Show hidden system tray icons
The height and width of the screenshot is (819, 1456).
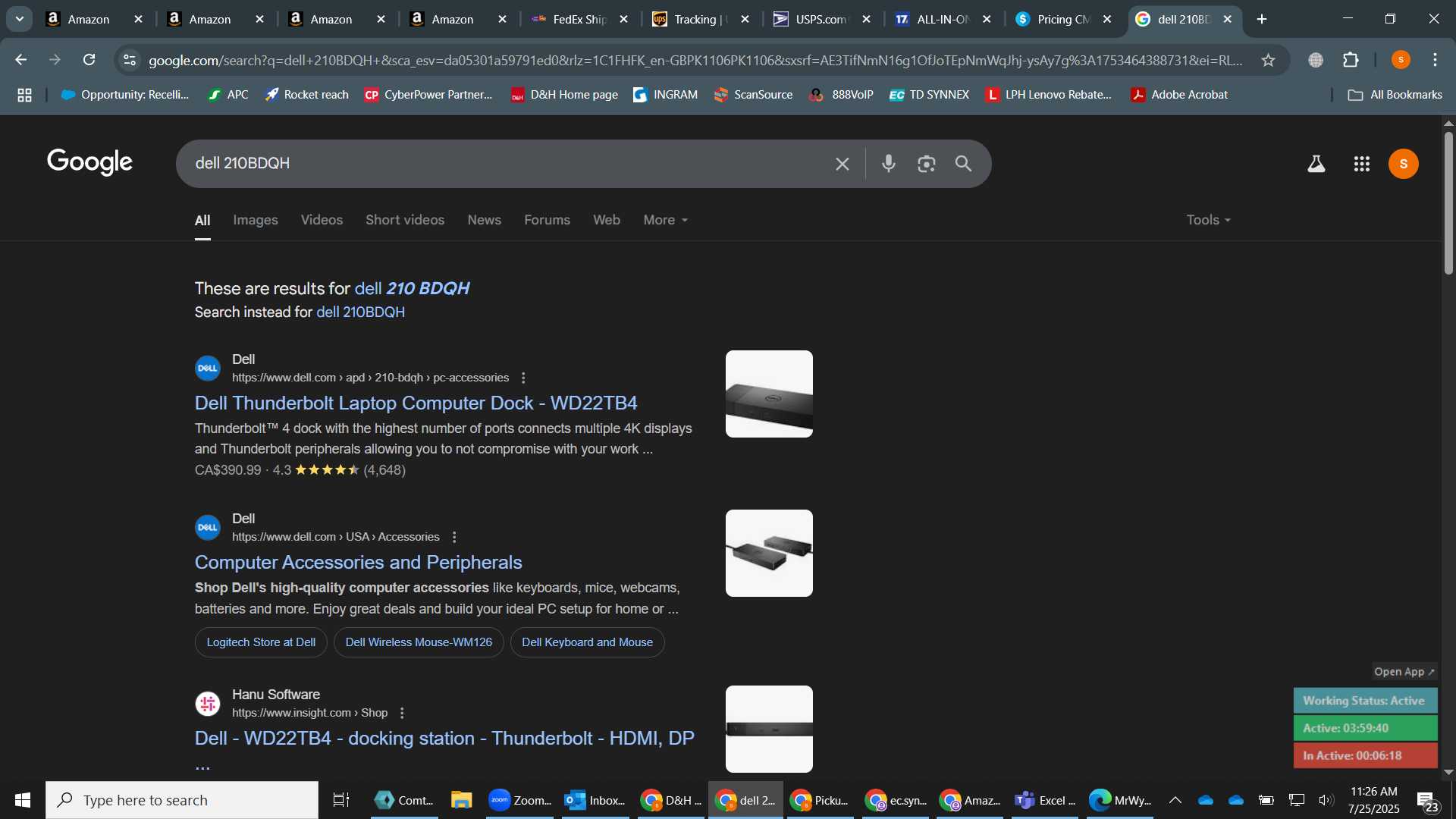pyautogui.click(x=1175, y=800)
